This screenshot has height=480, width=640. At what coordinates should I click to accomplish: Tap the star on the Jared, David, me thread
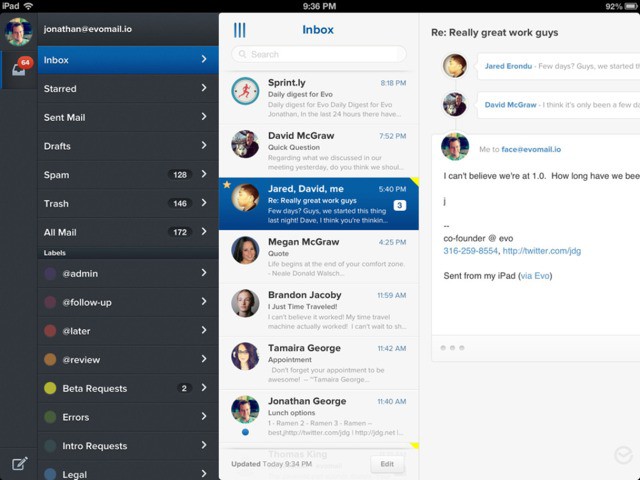tap(227, 184)
